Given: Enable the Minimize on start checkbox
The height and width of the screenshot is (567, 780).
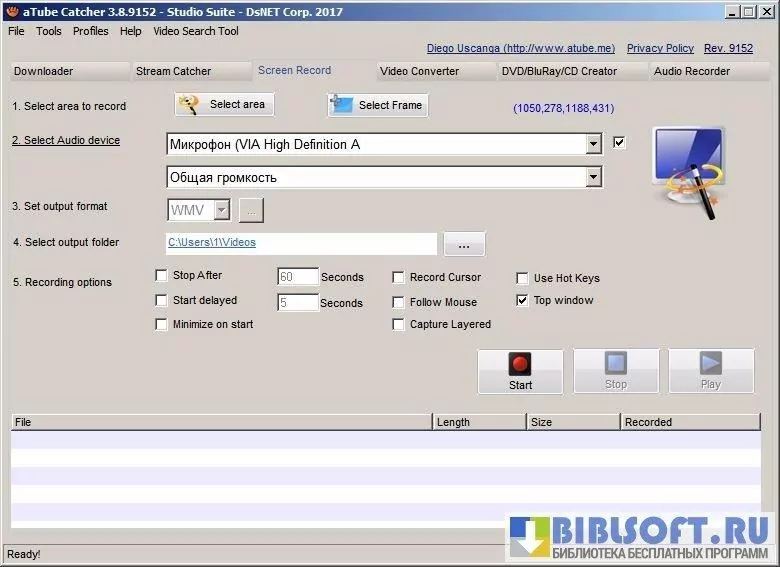Looking at the screenshot, I should [x=162, y=324].
